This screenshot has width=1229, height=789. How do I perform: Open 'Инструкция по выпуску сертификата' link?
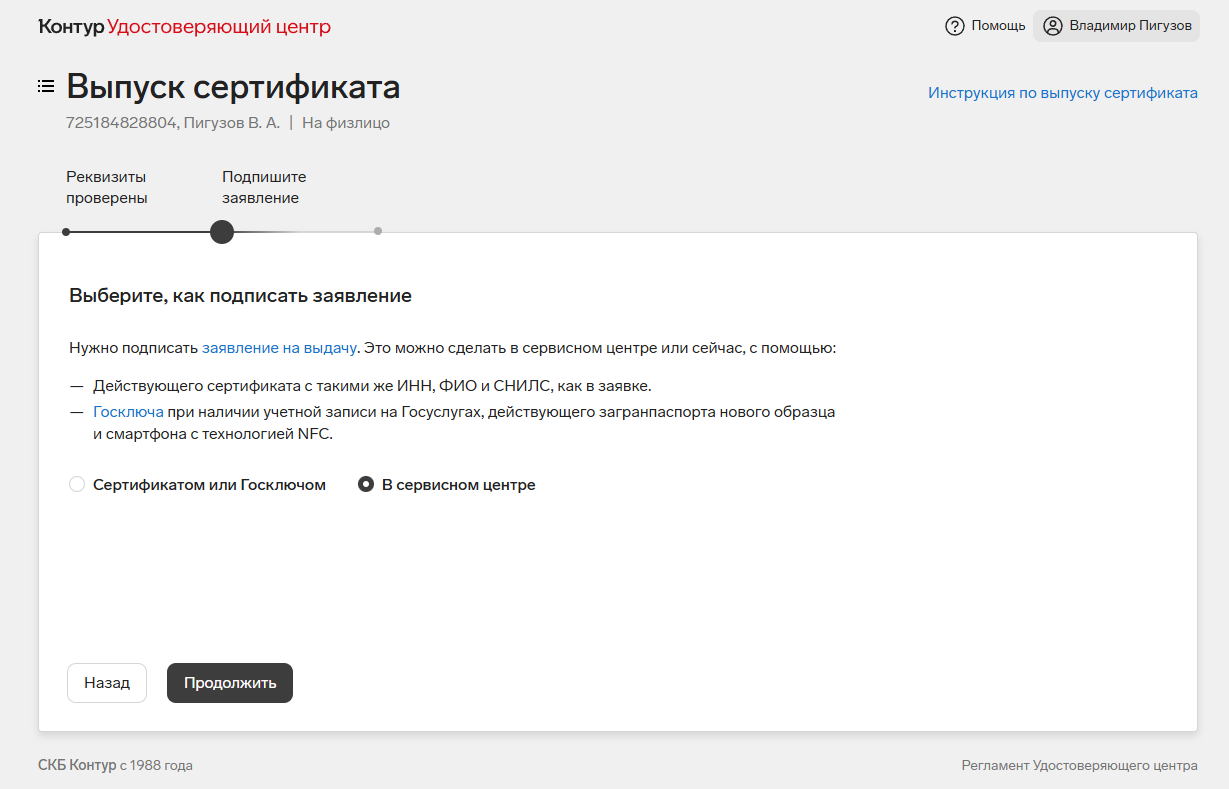tap(1062, 93)
